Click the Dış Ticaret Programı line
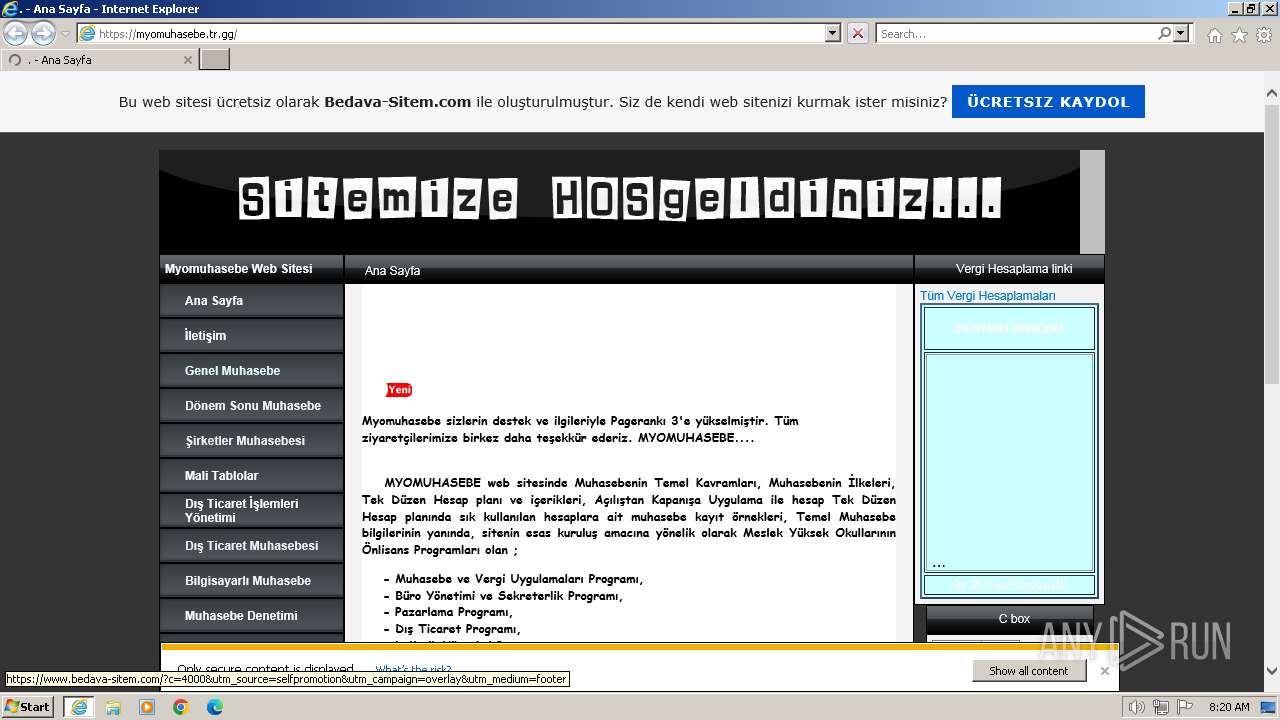The image size is (1280, 720). (x=452, y=629)
